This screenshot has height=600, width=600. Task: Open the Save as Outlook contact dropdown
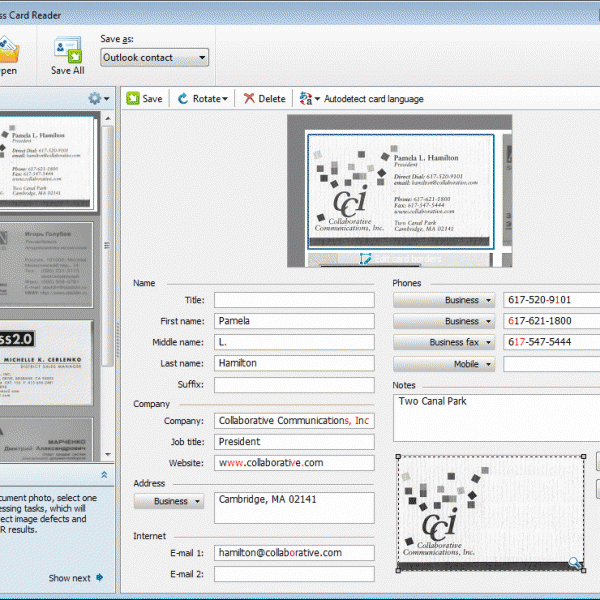[x=155, y=58]
